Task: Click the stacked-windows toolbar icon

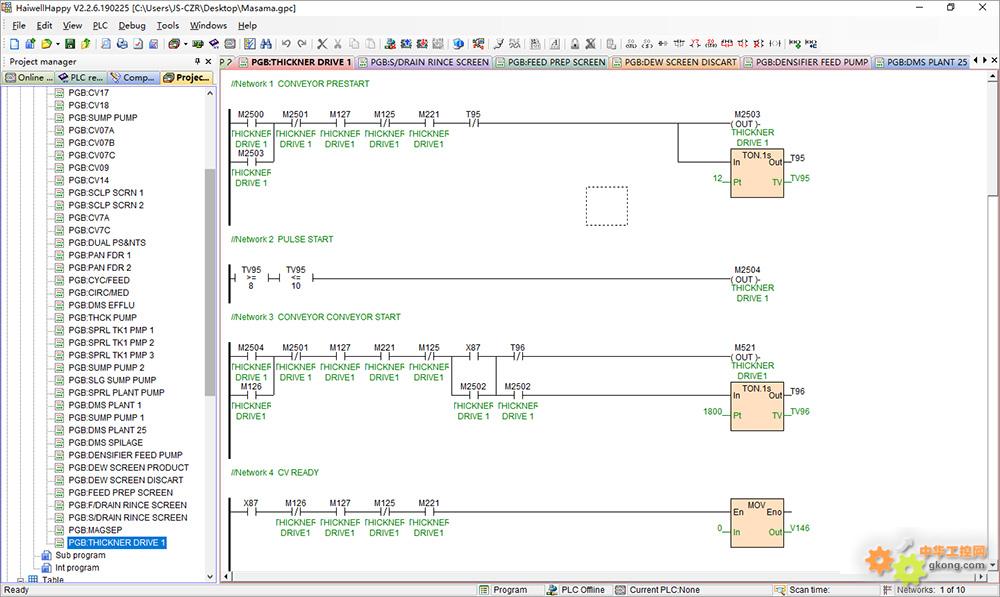Action: [x=174, y=44]
